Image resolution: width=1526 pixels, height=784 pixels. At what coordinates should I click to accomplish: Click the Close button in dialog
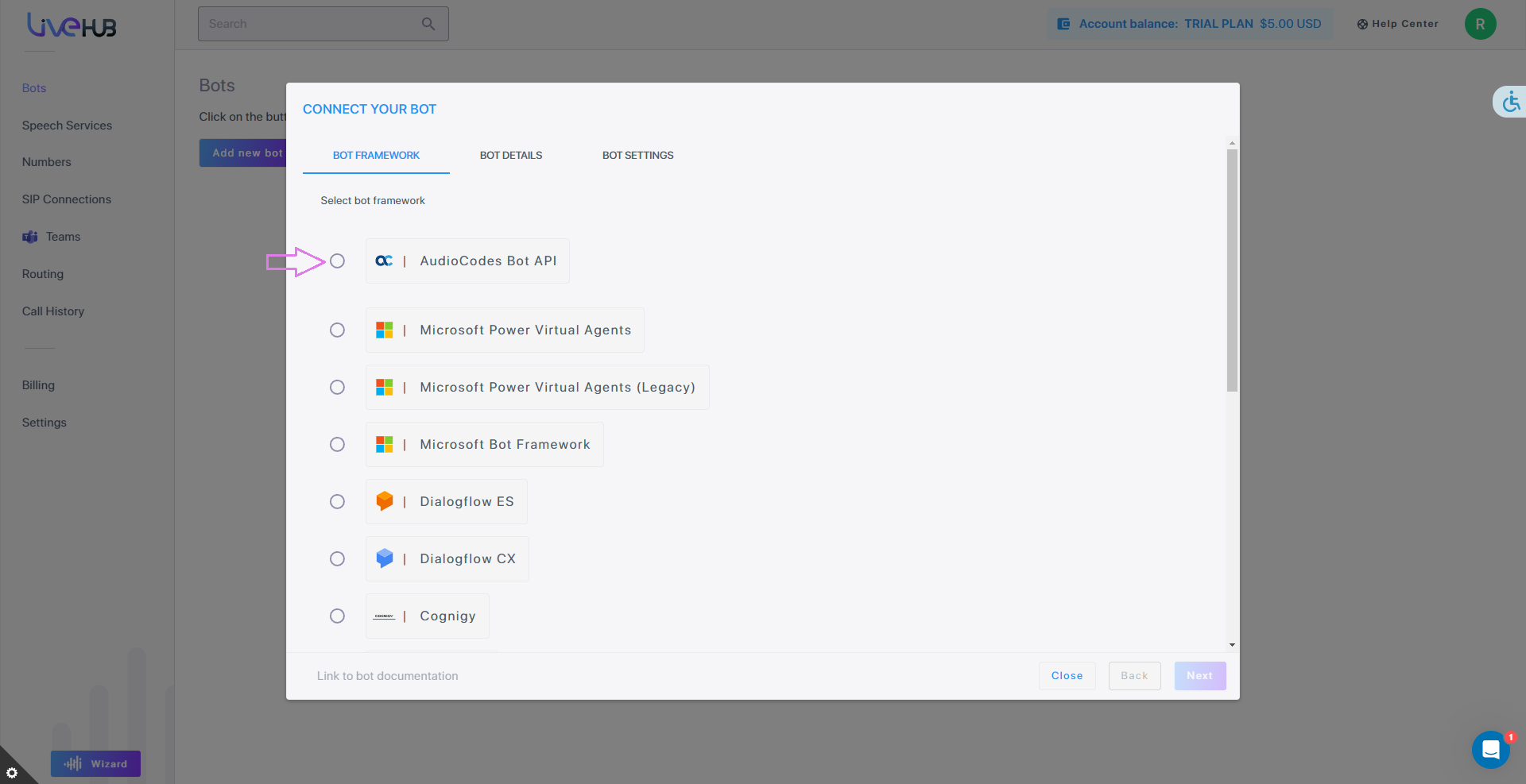(1067, 676)
